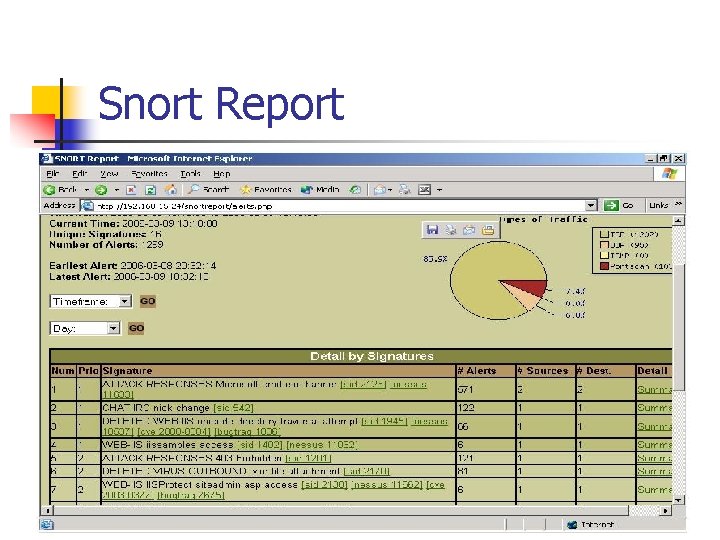Click the vertical scrollbar up arrow
This screenshot has height=540, width=720.
(679, 221)
